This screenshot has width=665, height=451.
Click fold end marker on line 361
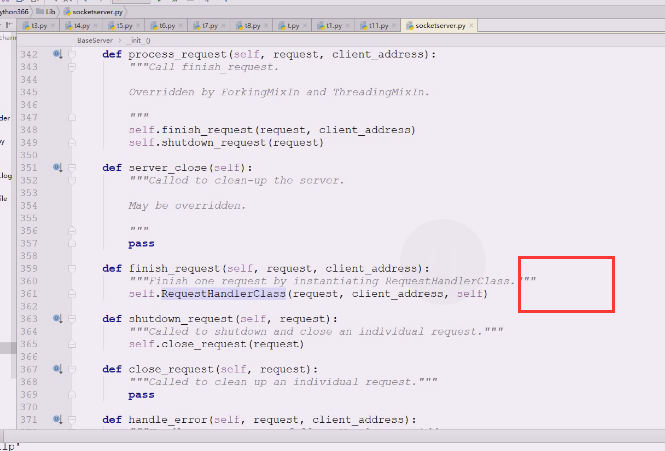[x=72, y=294]
